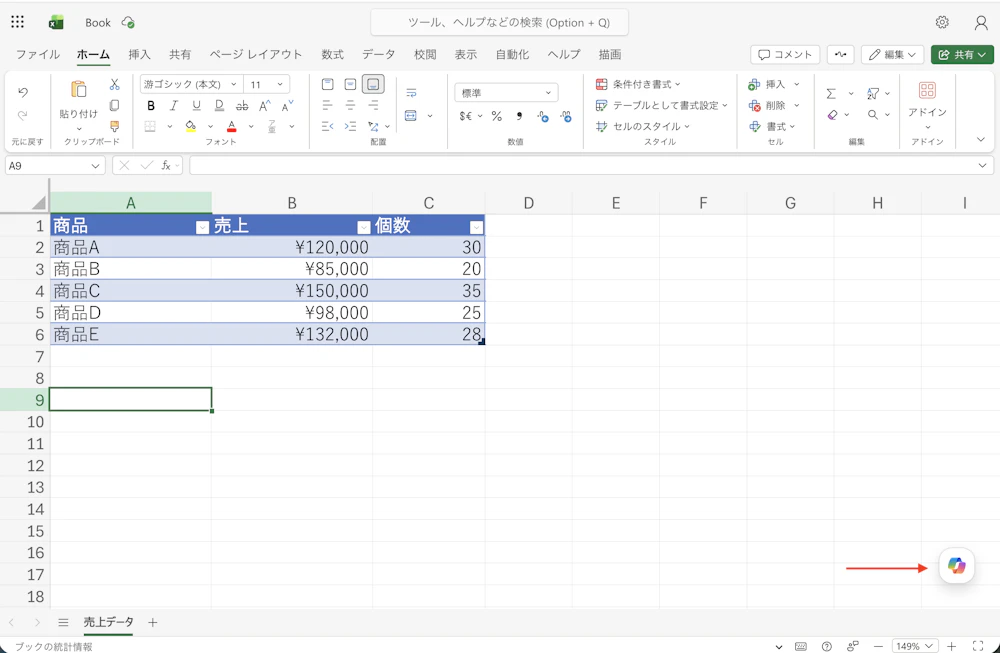Toggle double underline formatting
Viewport: 1000px width, 653px height.
tap(219, 106)
